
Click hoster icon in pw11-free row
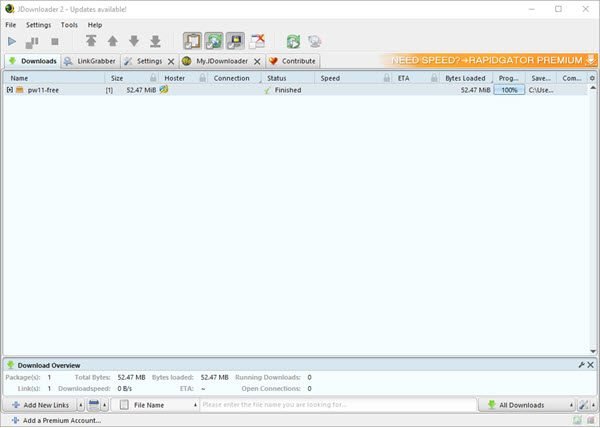pyautogui.click(x=164, y=90)
